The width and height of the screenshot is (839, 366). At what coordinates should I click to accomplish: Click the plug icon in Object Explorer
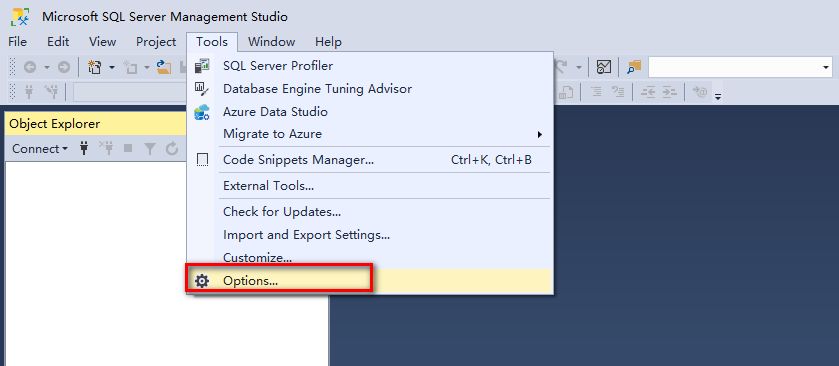[83, 148]
